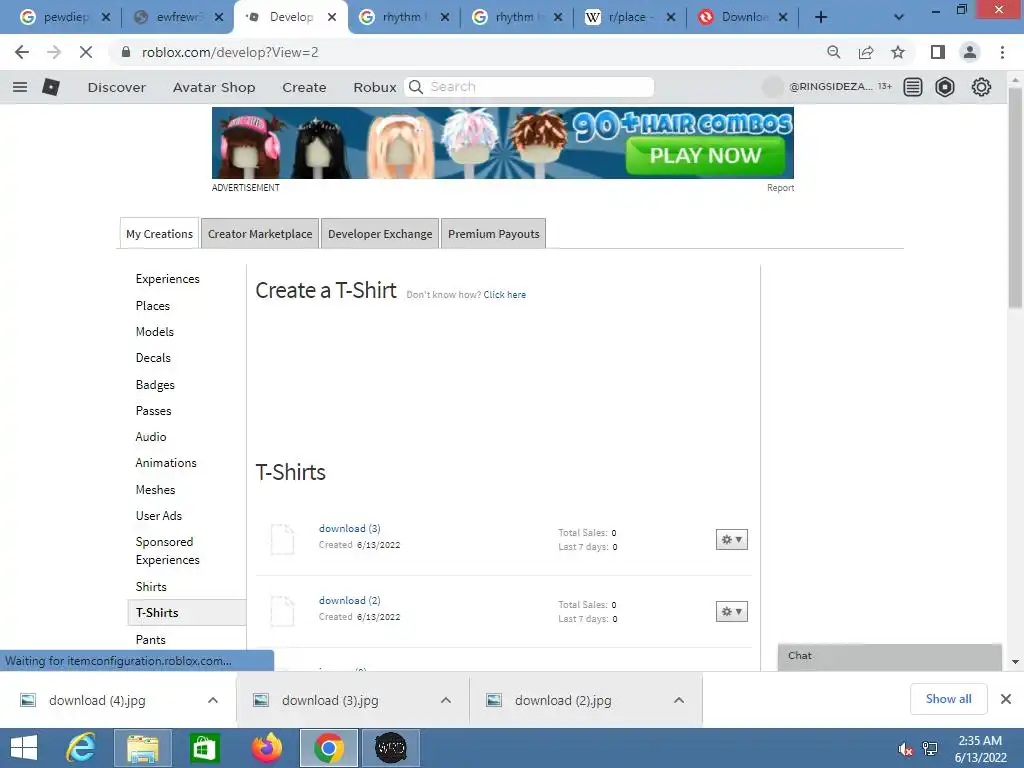Expand options for download (4).jpg download
Screen dimensions: 1024x768
pos(213,700)
